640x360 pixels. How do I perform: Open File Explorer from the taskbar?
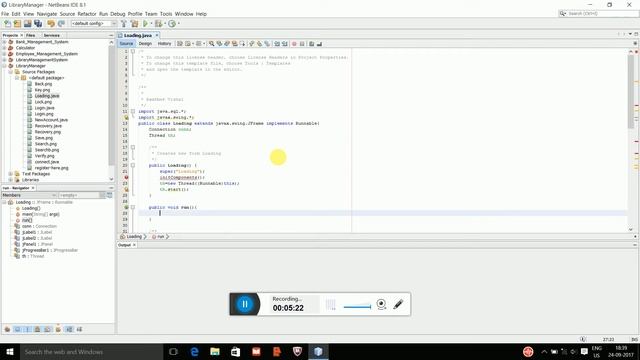point(215,351)
